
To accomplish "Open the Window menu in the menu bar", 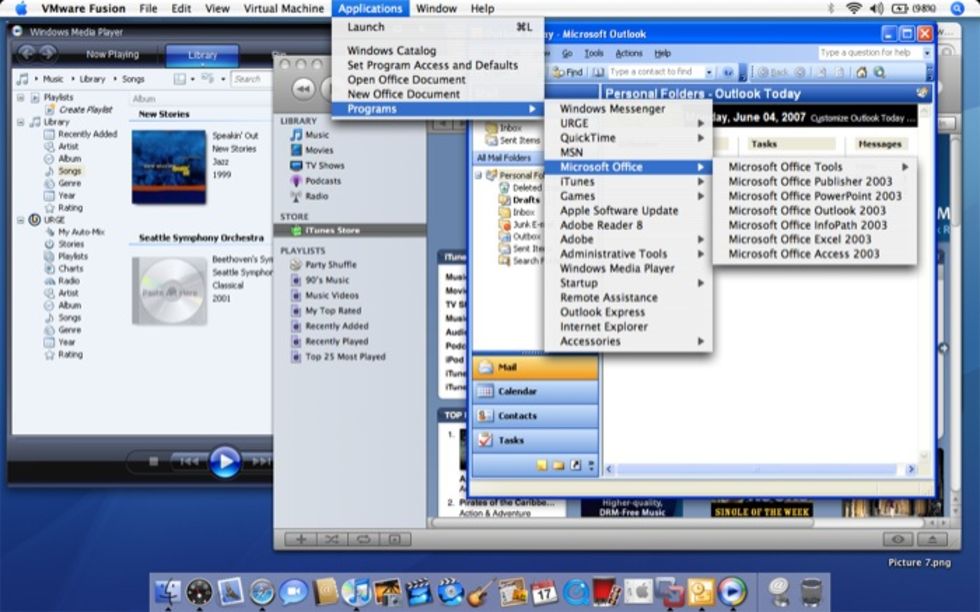I will click(x=436, y=8).
